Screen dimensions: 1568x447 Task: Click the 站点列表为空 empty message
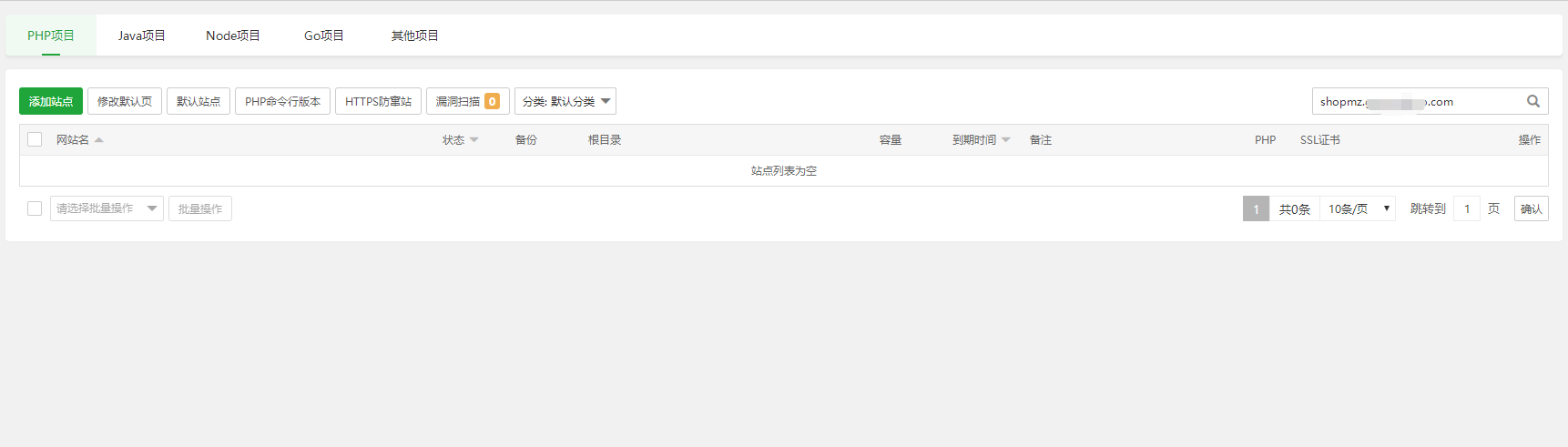(784, 170)
